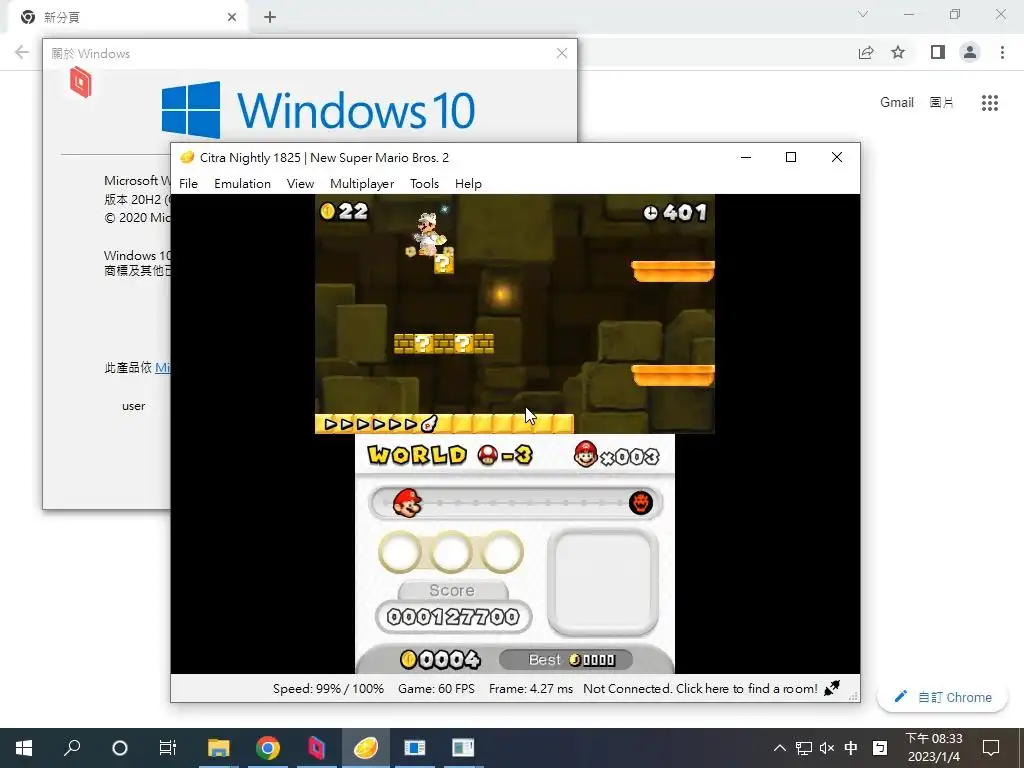The height and width of the screenshot is (768, 1024).
Task: Open the notification action center
Action: 991,748
